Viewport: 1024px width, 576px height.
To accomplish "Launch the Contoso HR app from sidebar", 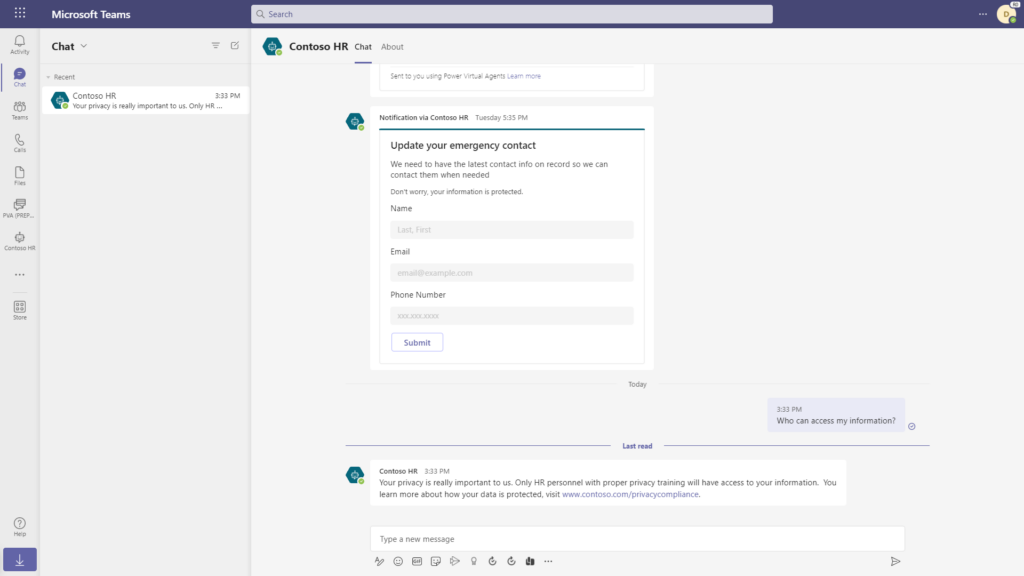I will [x=18, y=240].
